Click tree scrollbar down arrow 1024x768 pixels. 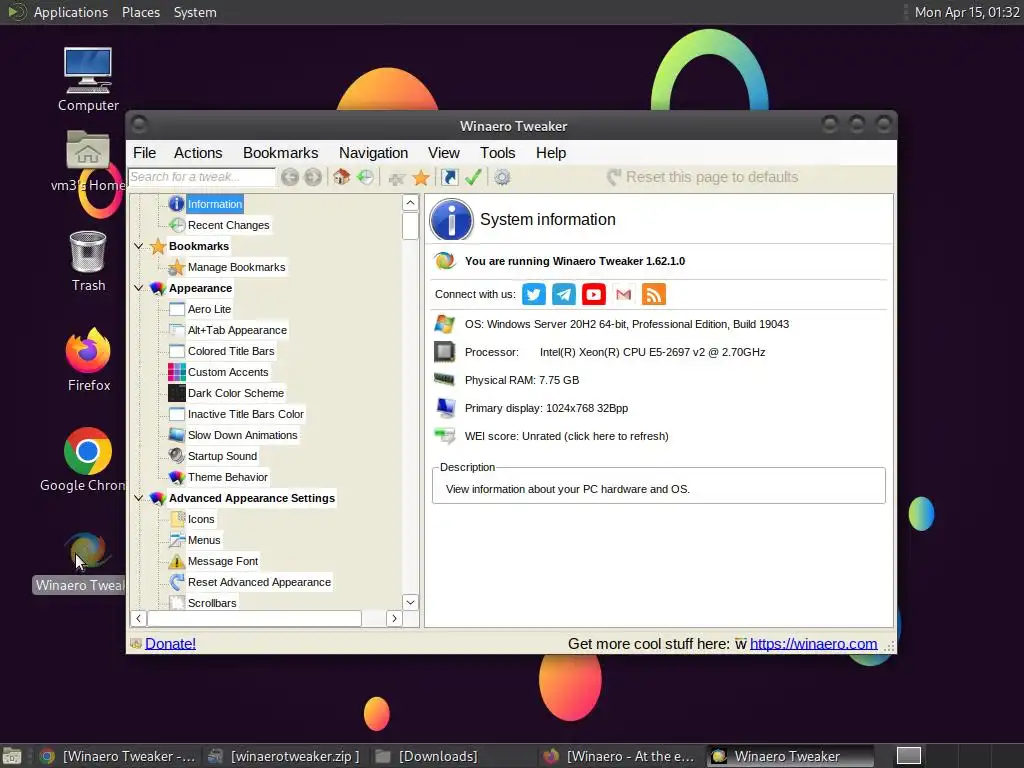[x=410, y=602]
